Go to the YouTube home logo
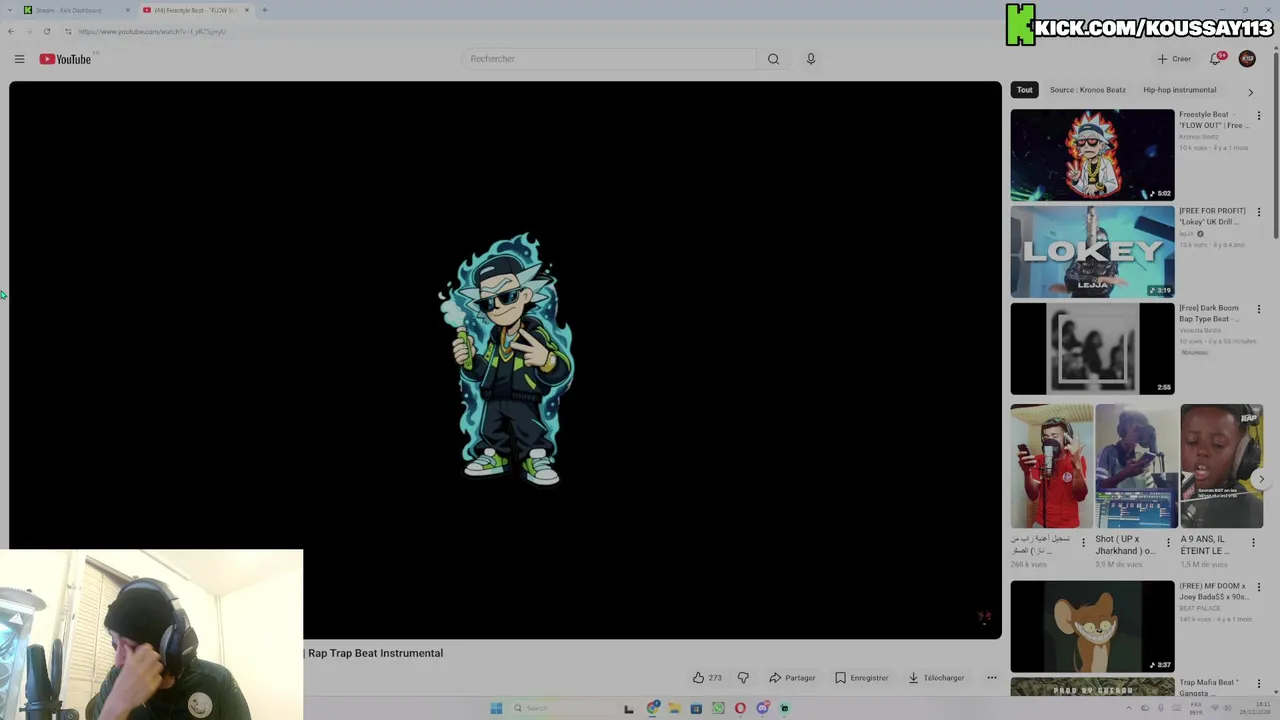Screen dimensions: 1280x720 pos(65,59)
